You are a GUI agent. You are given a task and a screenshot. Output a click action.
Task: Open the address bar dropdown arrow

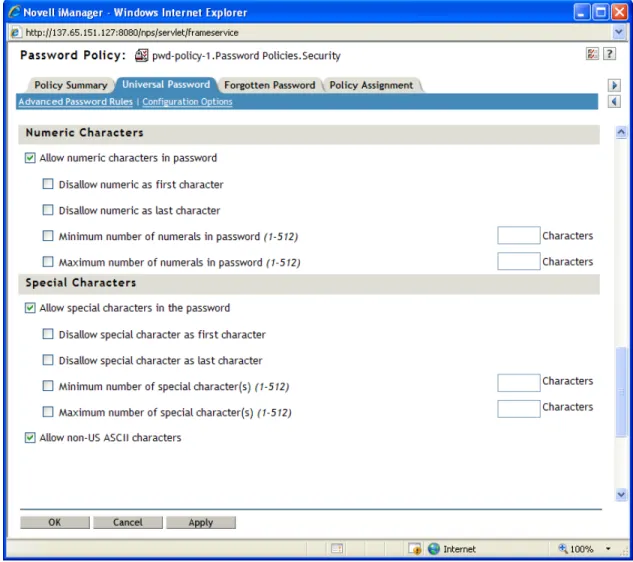[618, 32]
